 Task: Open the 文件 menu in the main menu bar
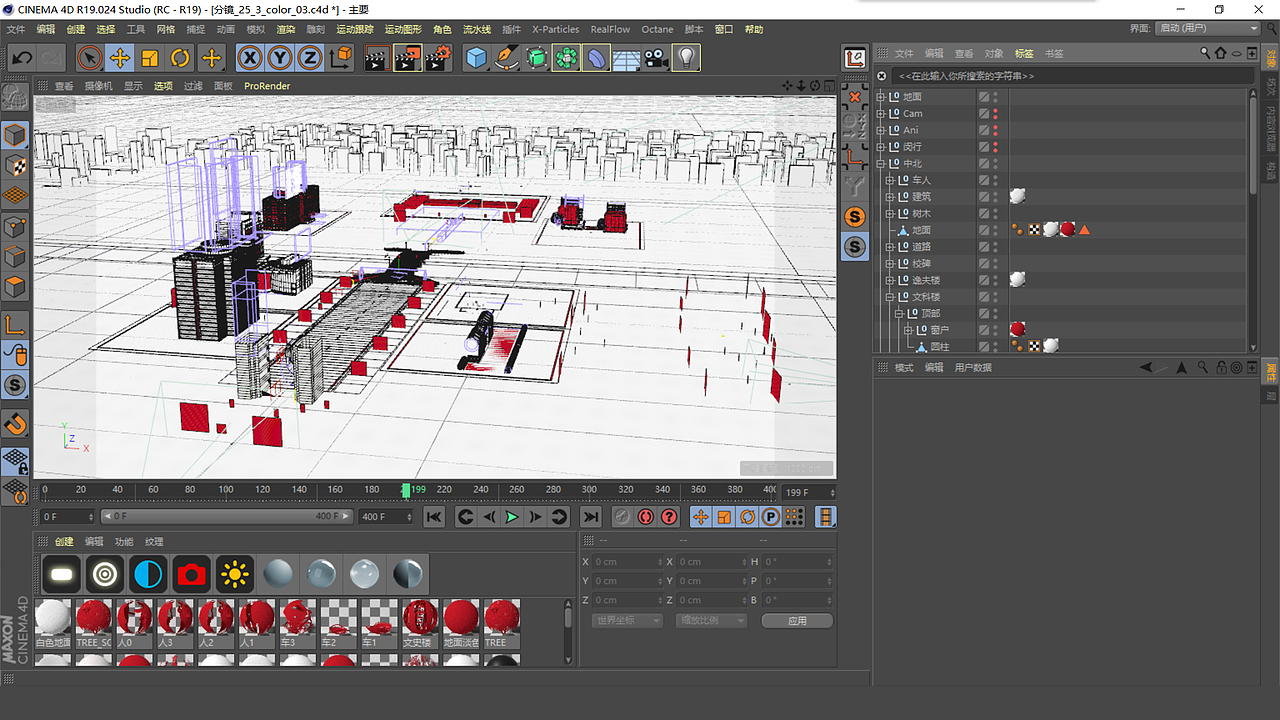16,29
